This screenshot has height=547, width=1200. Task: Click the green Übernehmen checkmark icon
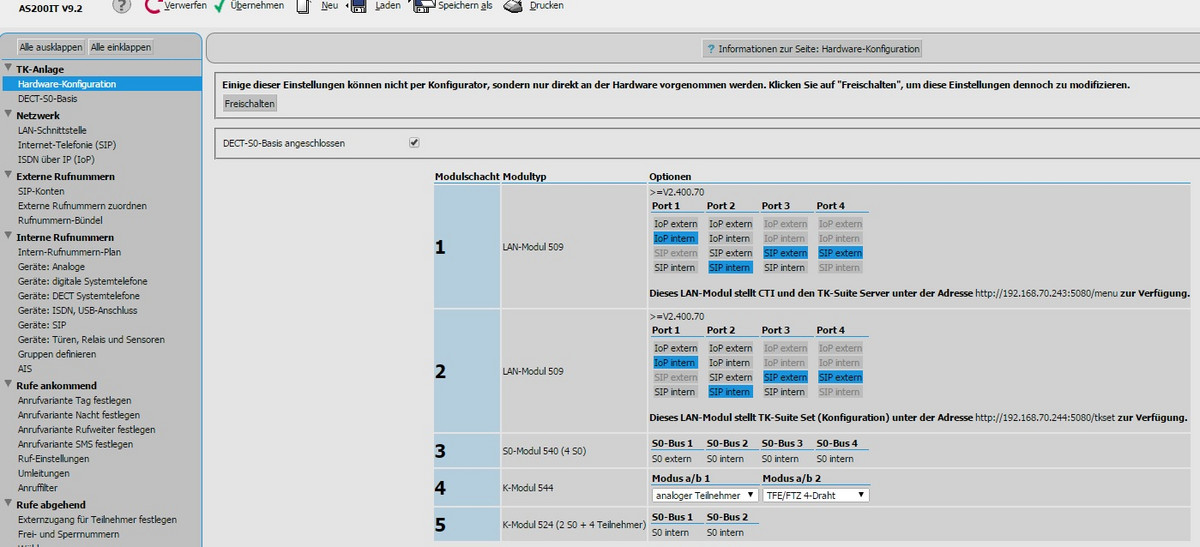tap(219, 6)
